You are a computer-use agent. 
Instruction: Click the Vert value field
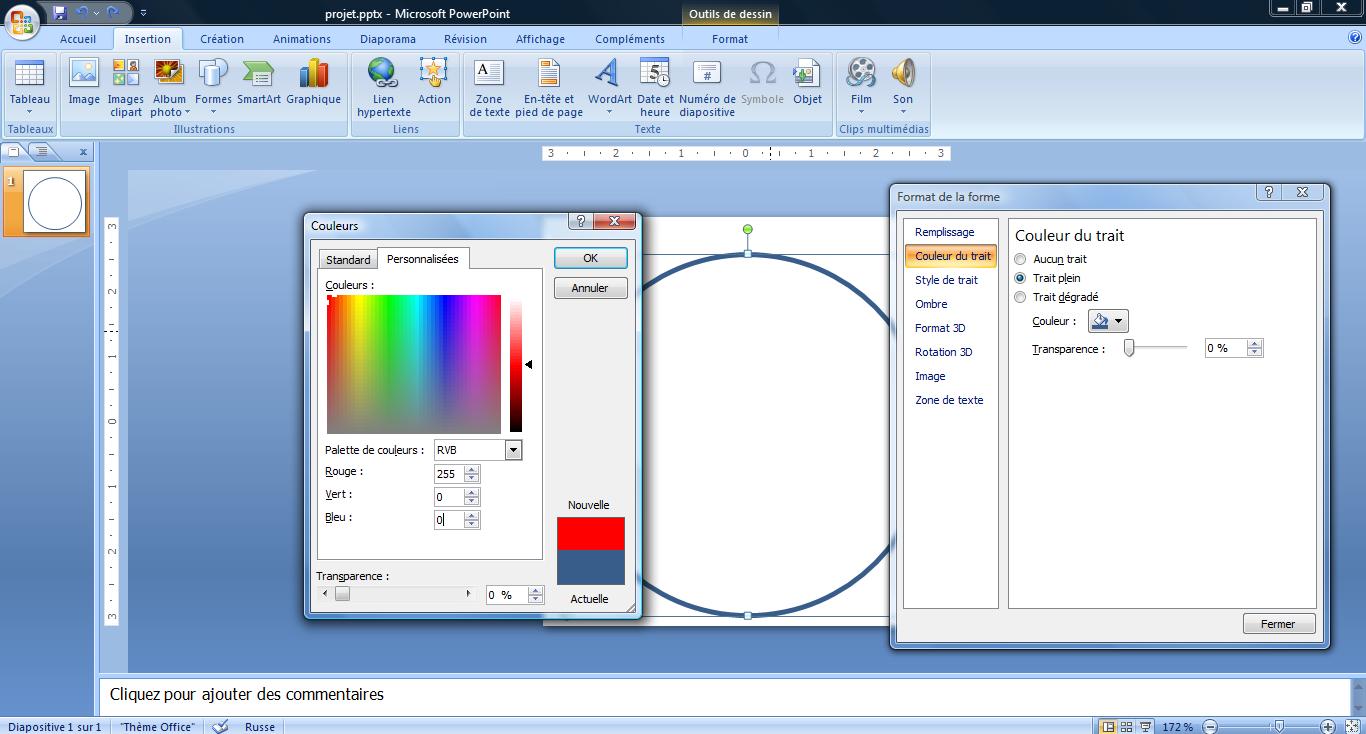tap(449, 497)
